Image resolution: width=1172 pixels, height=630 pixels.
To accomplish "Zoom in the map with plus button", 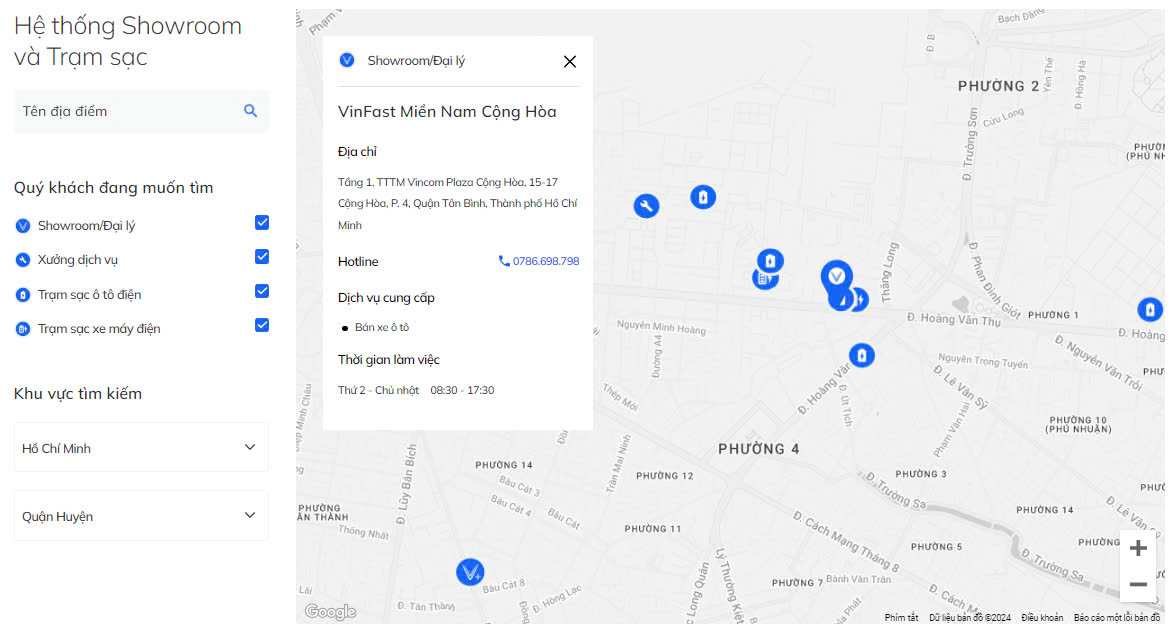I will point(1137,548).
